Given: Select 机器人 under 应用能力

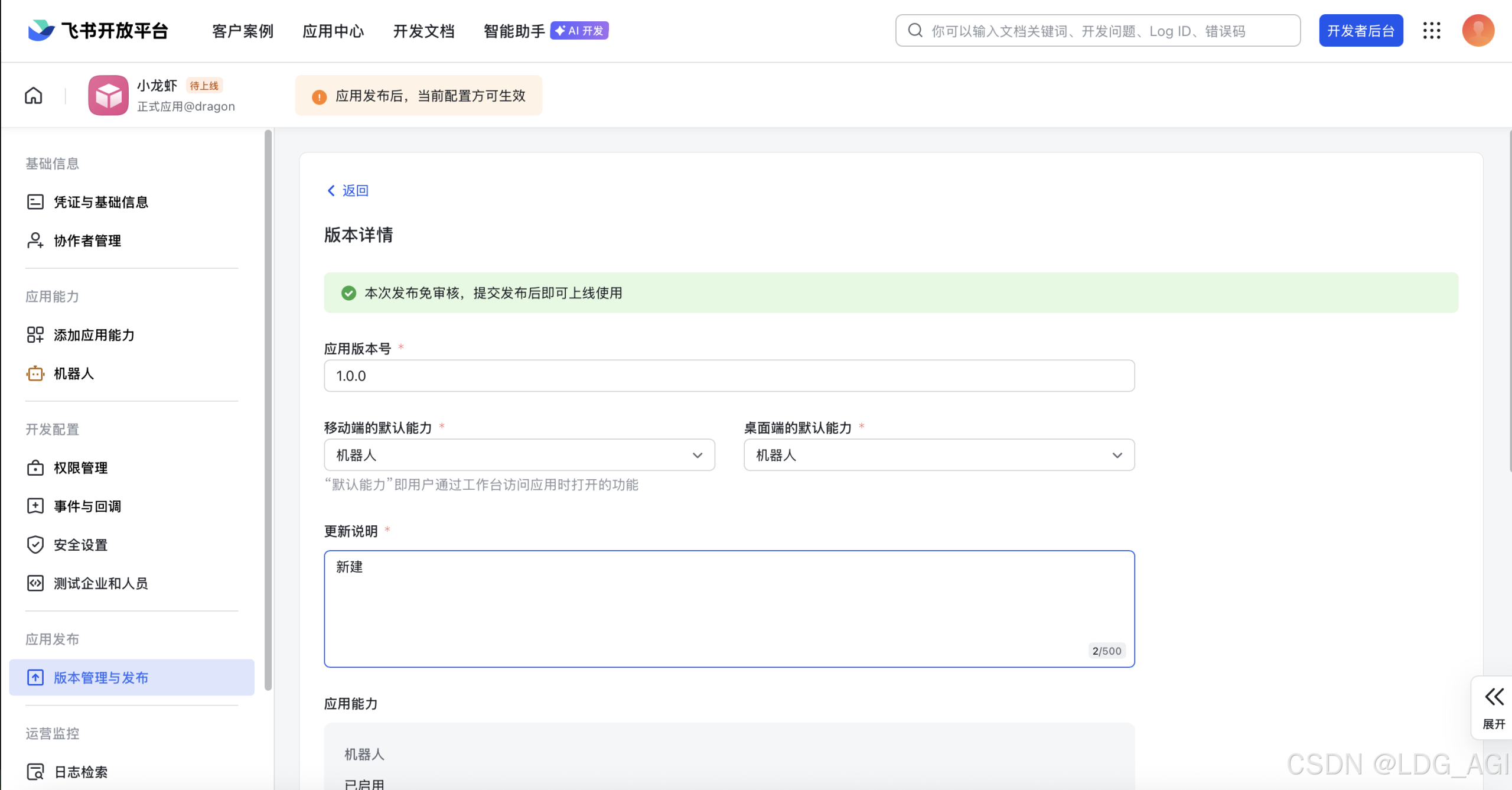Looking at the screenshot, I should click(73, 373).
